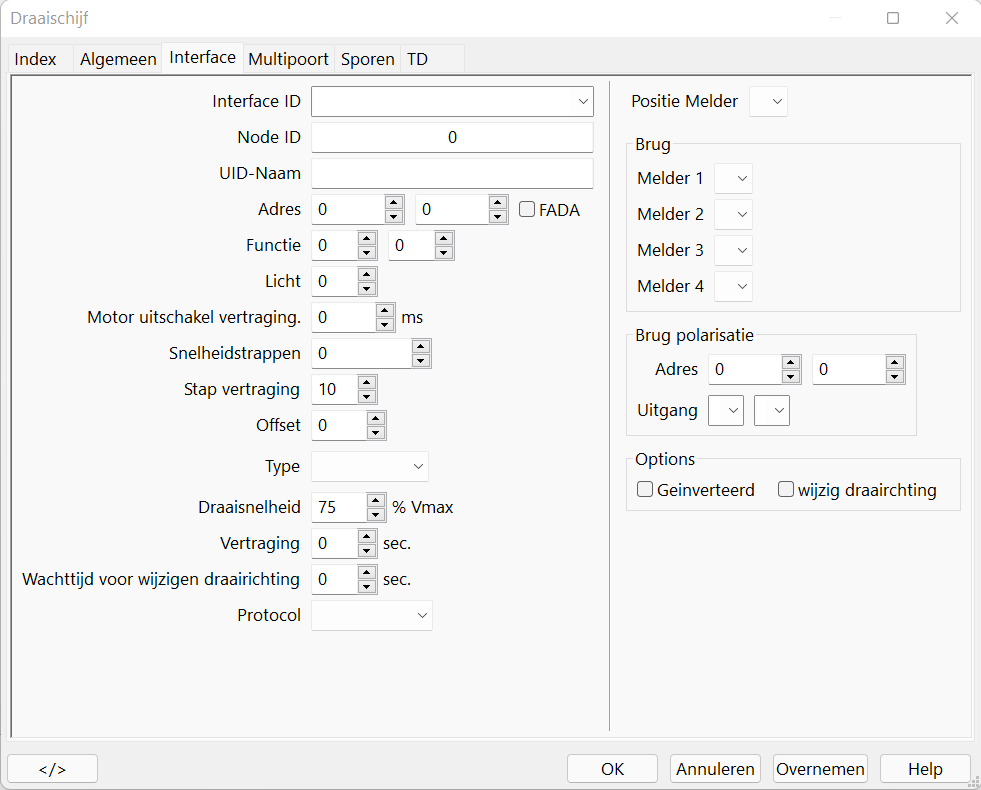
Task: Open the Interface ID dropdown
Action: (582, 102)
